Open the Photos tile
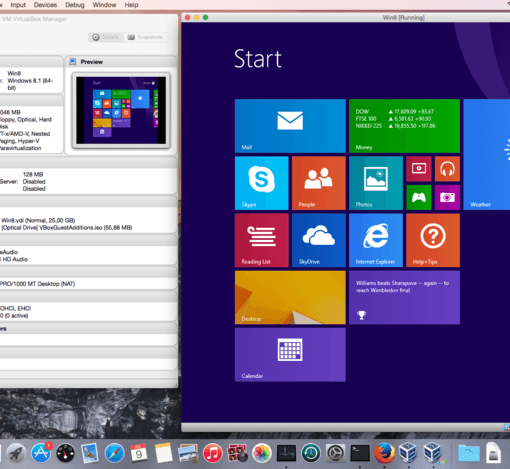Image resolution: width=510 pixels, height=469 pixels. click(376, 183)
